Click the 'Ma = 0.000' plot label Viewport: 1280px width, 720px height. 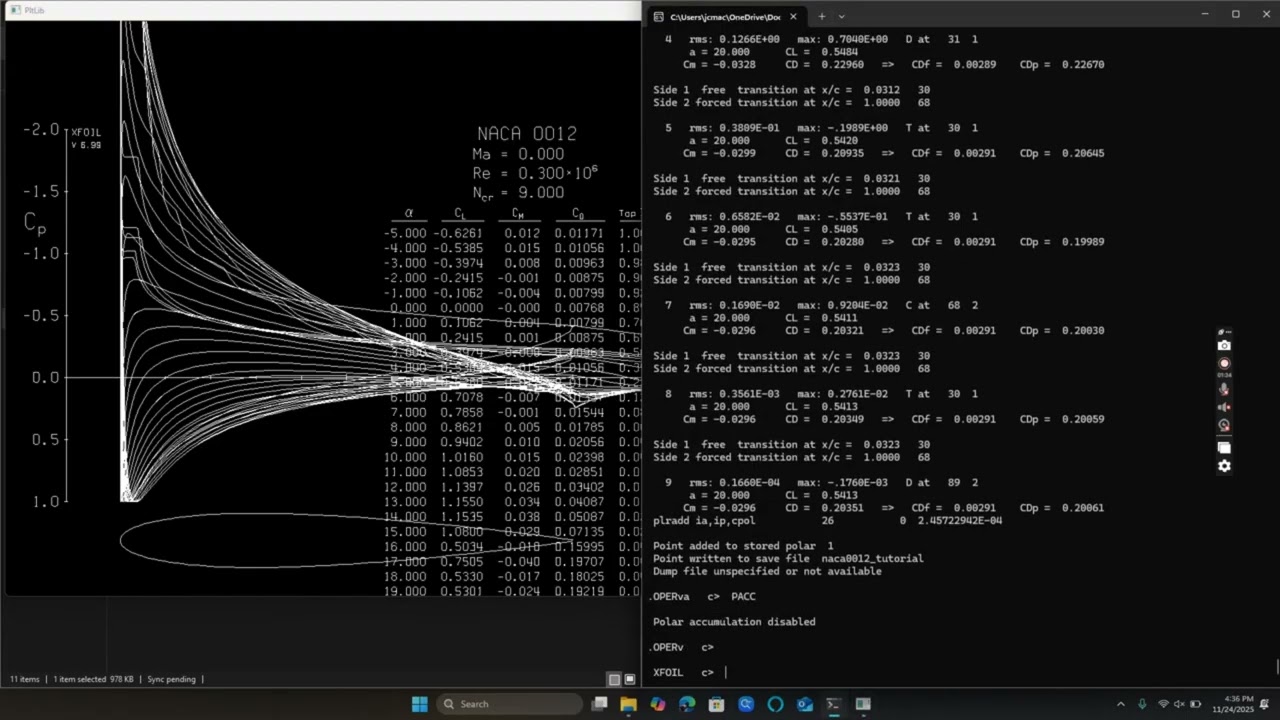pos(518,154)
